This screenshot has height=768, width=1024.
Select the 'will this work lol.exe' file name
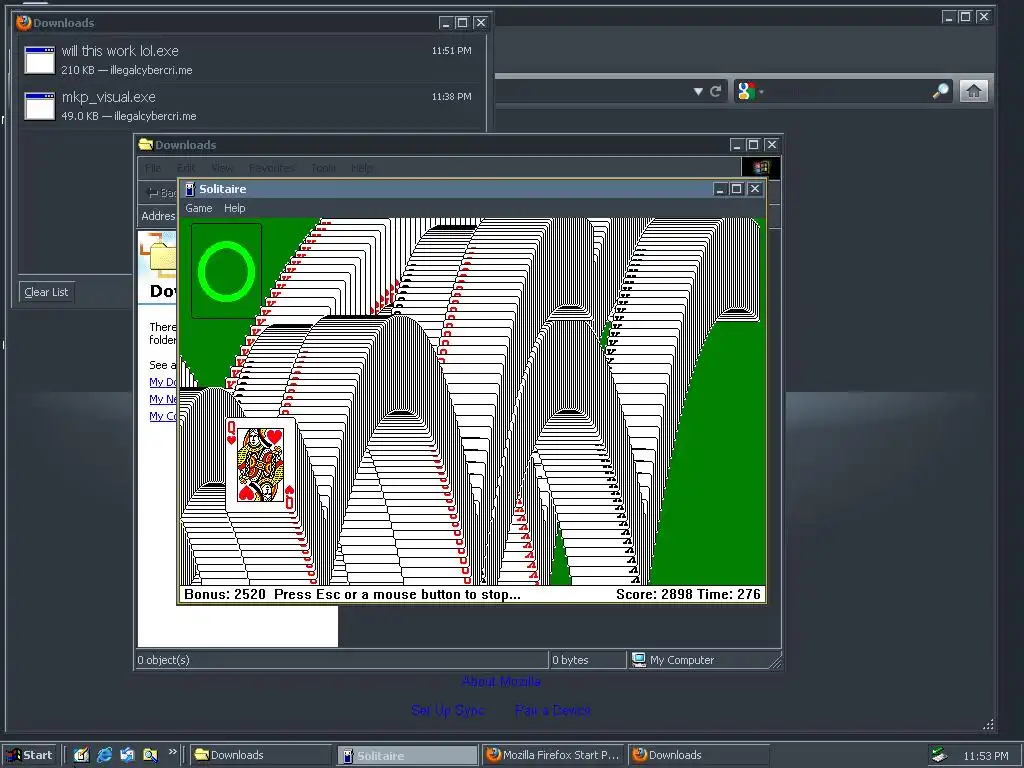tap(120, 51)
